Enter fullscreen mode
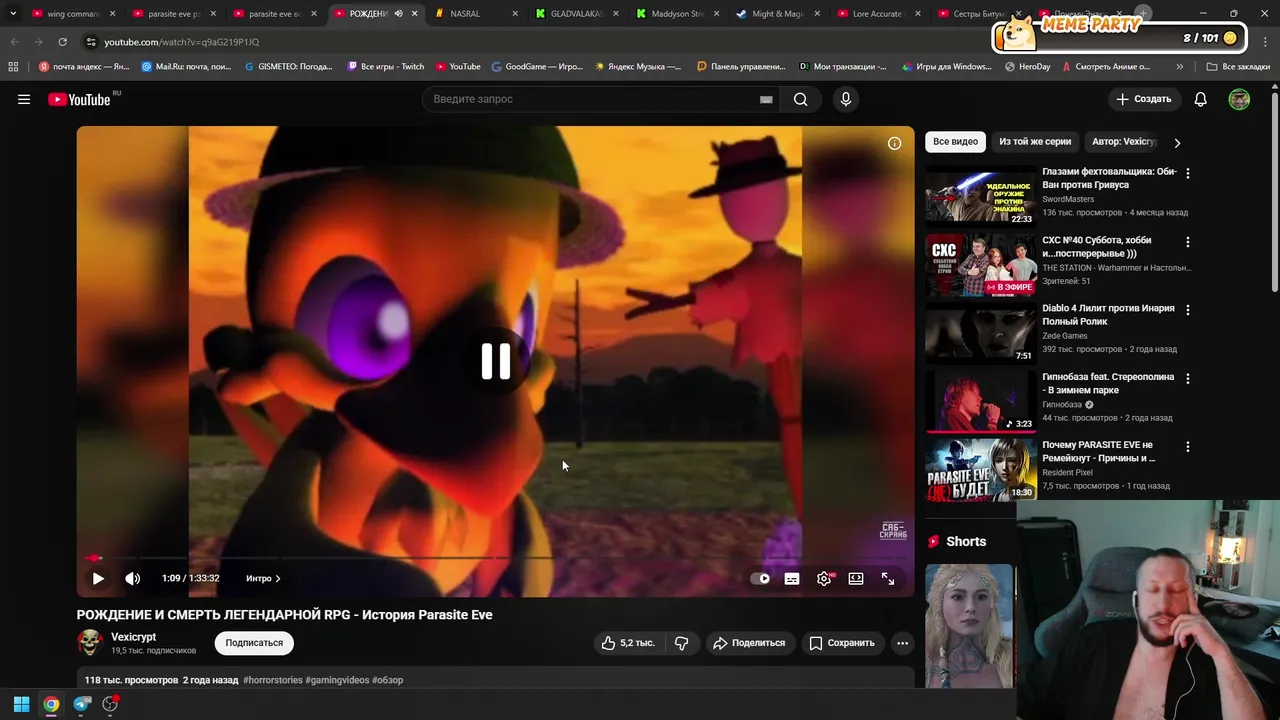This screenshot has width=1280, height=720. 888,578
